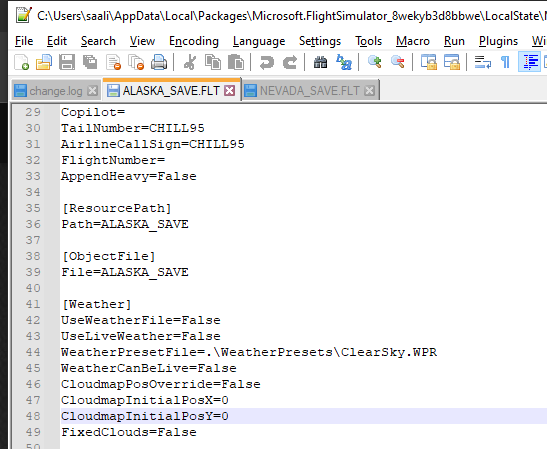
Task: Click the [ObjectFile] section header
Action: tap(108, 256)
